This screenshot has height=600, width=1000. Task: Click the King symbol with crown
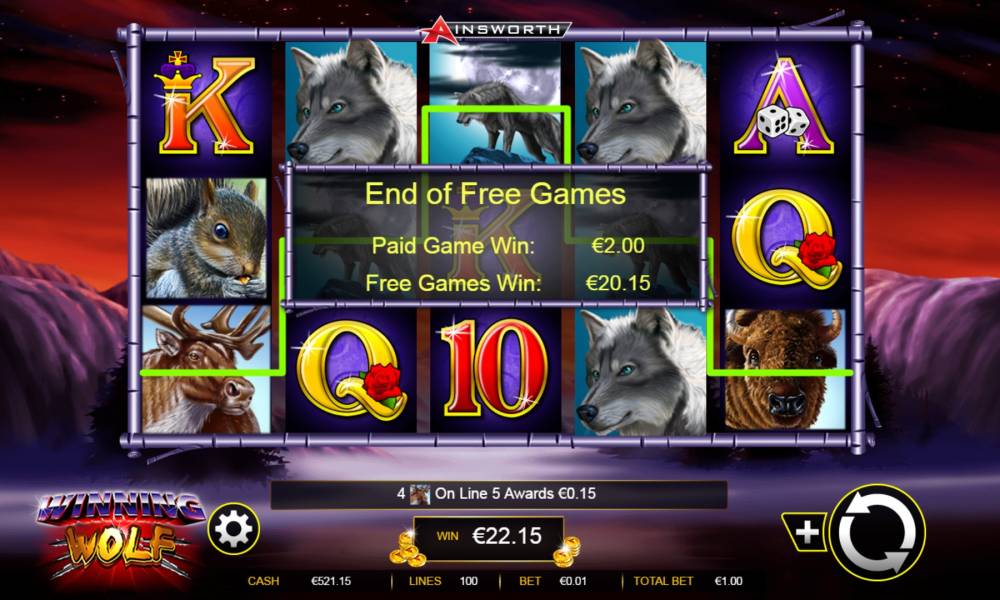pos(204,105)
